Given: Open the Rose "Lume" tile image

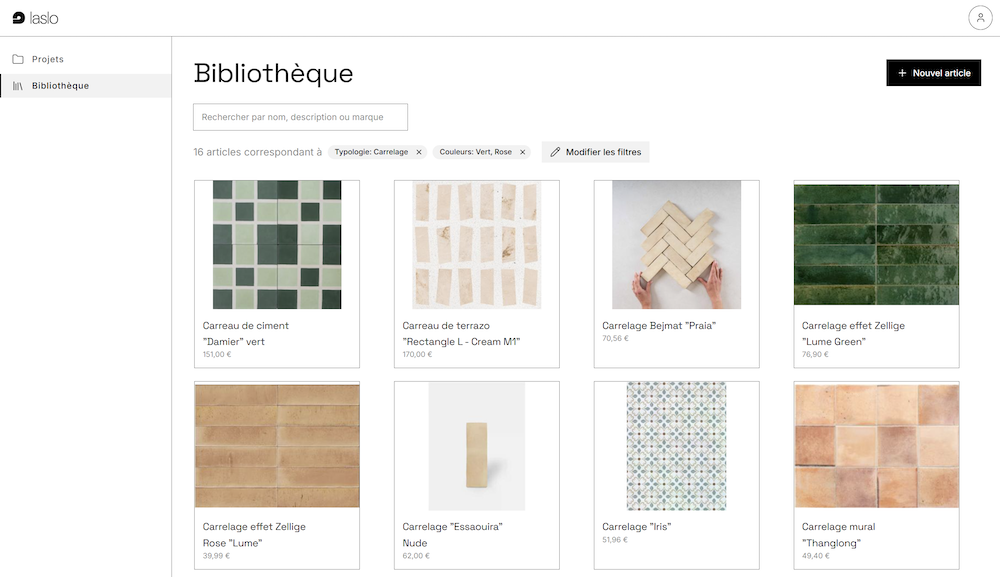Looking at the screenshot, I should pos(277,446).
